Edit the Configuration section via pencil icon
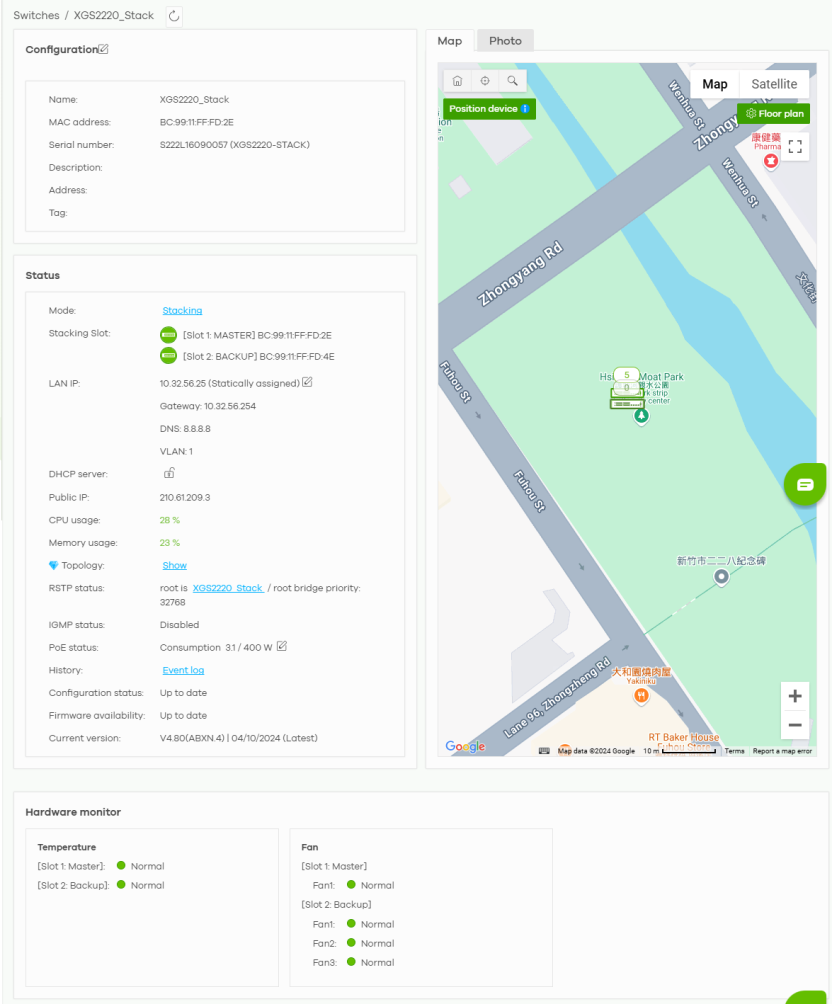Viewport: 832px width, 1004px height. click(x=104, y=50)
